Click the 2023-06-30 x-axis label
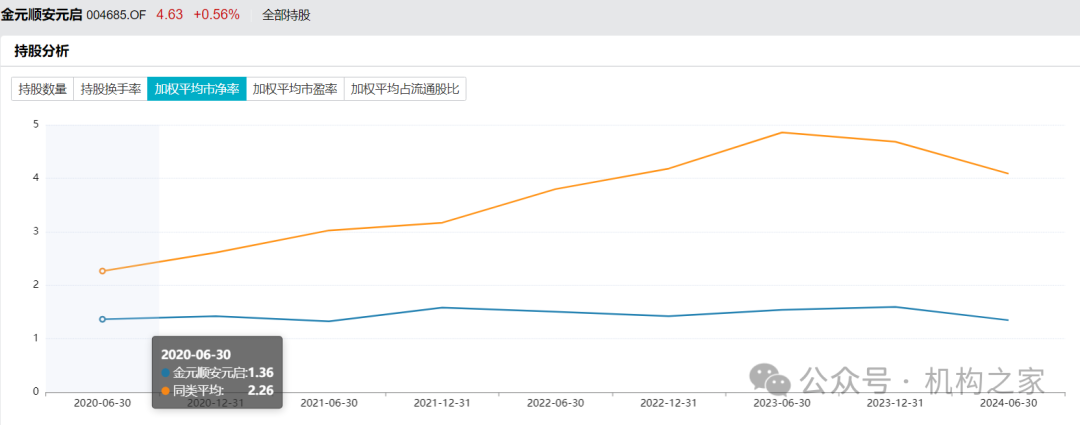 782,404
